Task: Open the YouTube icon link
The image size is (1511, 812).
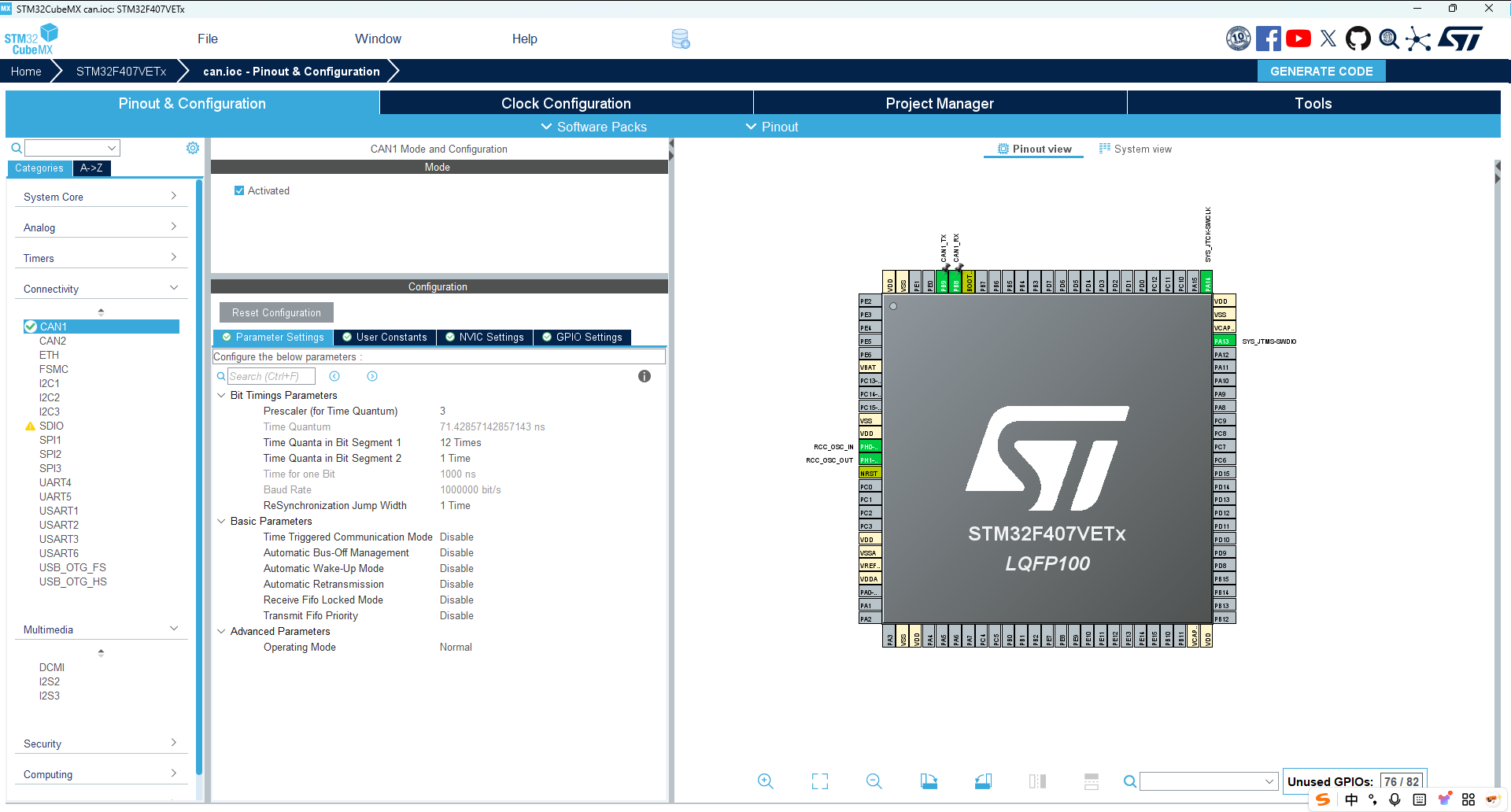Action: pos(1299,39)
